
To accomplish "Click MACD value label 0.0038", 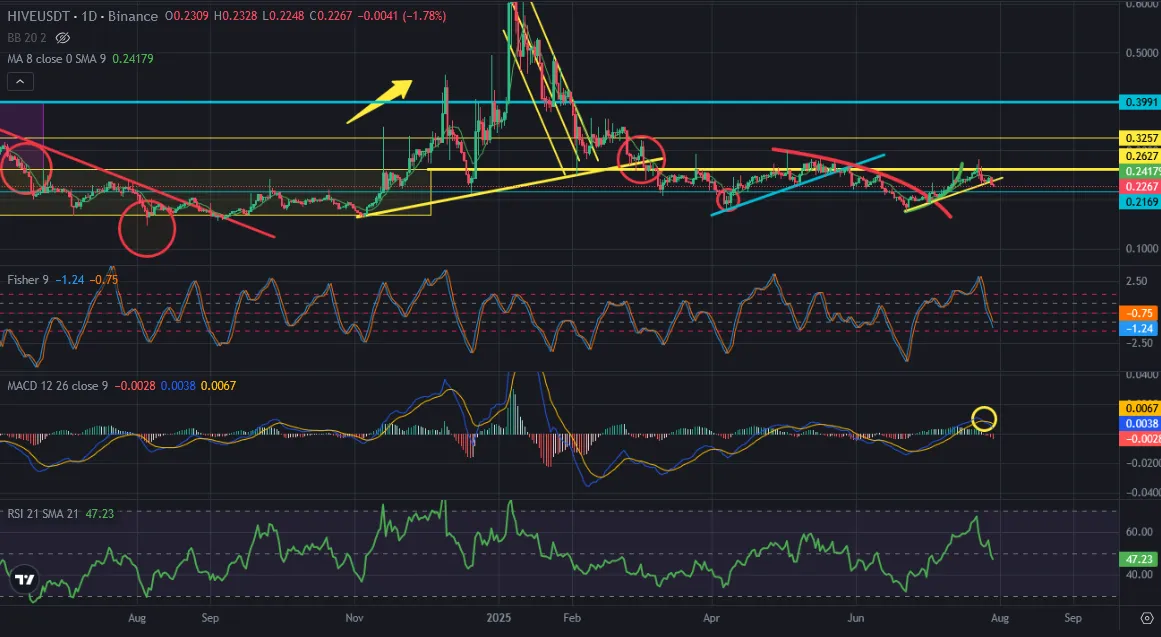I will (1140, 424).
